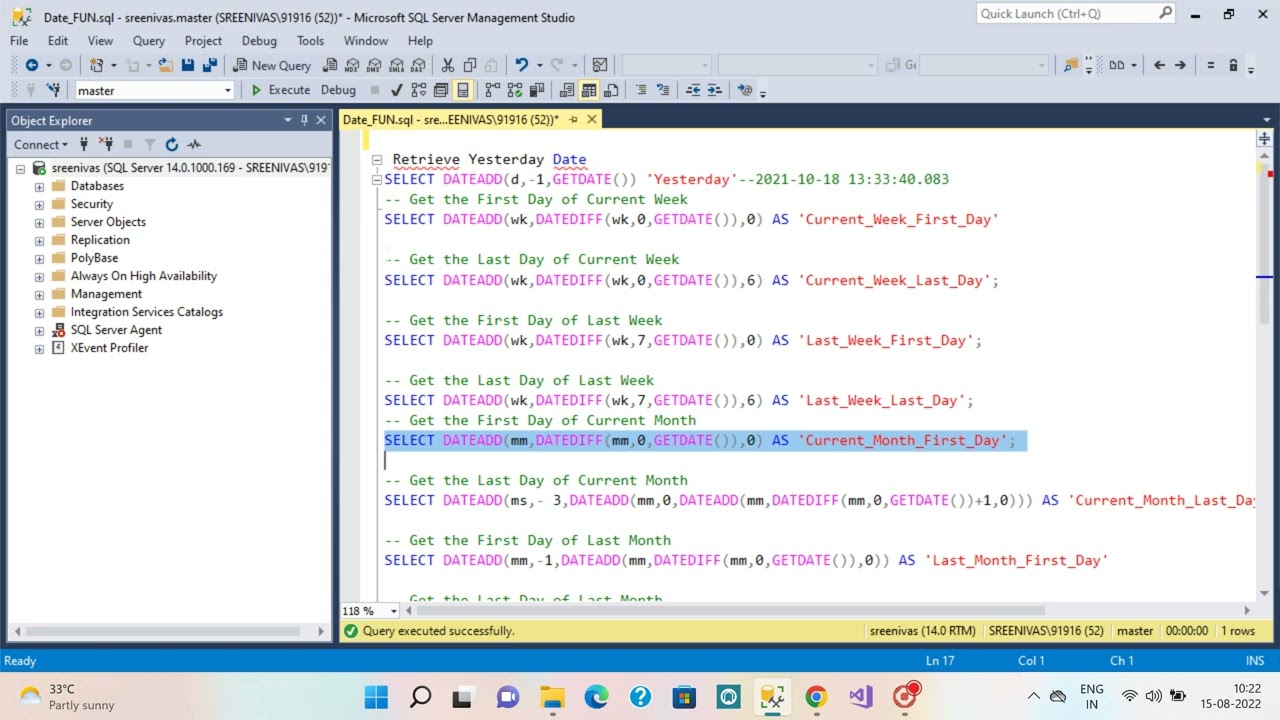Click Change Connection icon beside database dropdown

tap(53, 90)
